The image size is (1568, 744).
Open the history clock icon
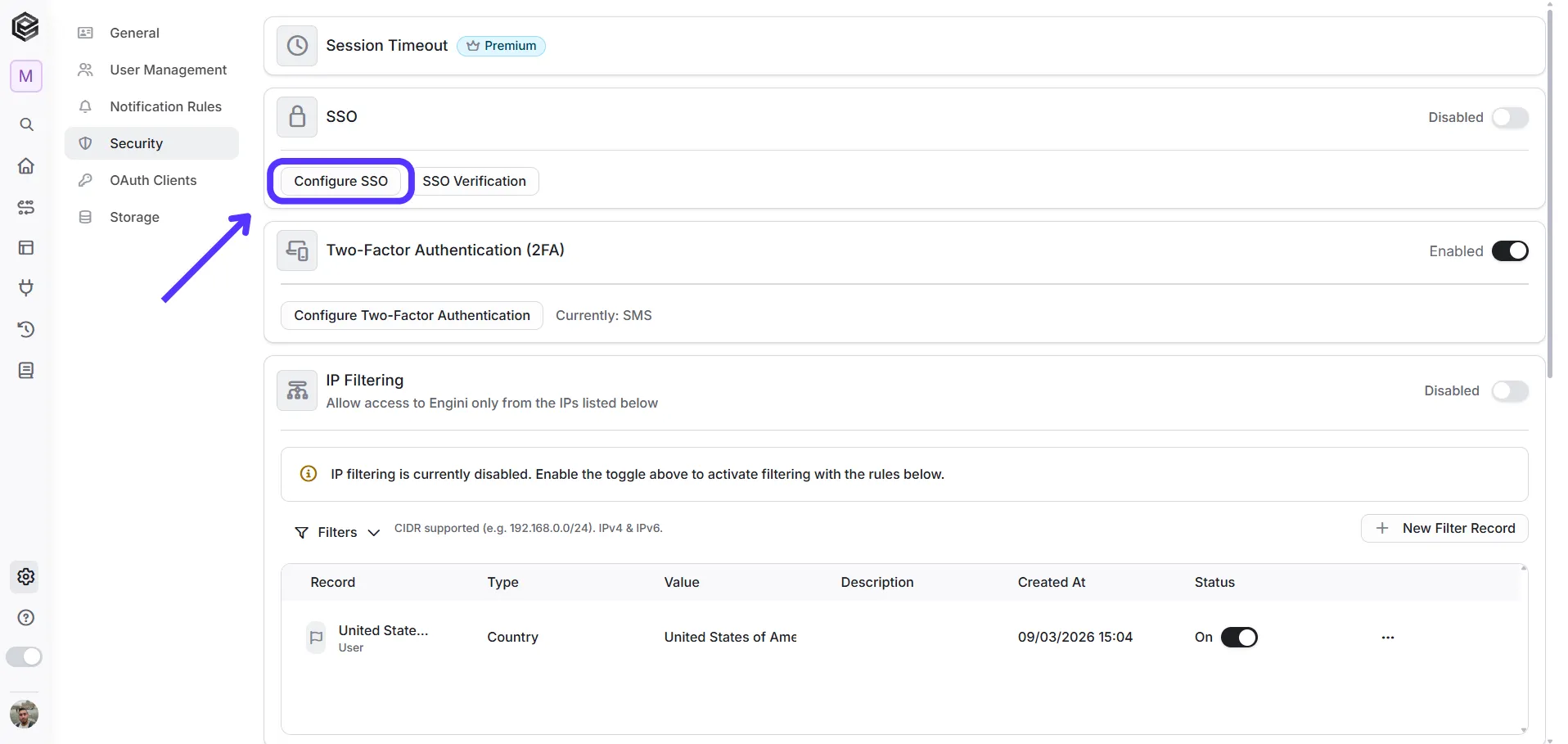coord(26,329)
